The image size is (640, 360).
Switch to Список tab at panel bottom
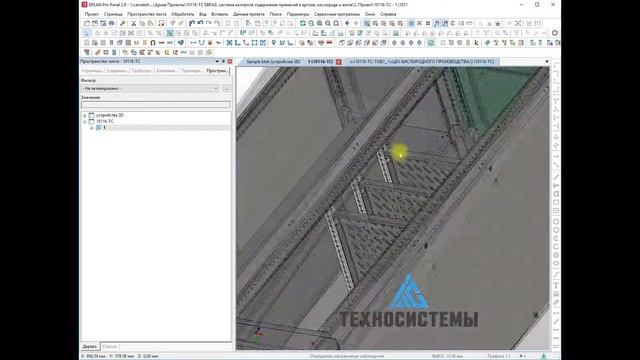[x=109, y=347]
